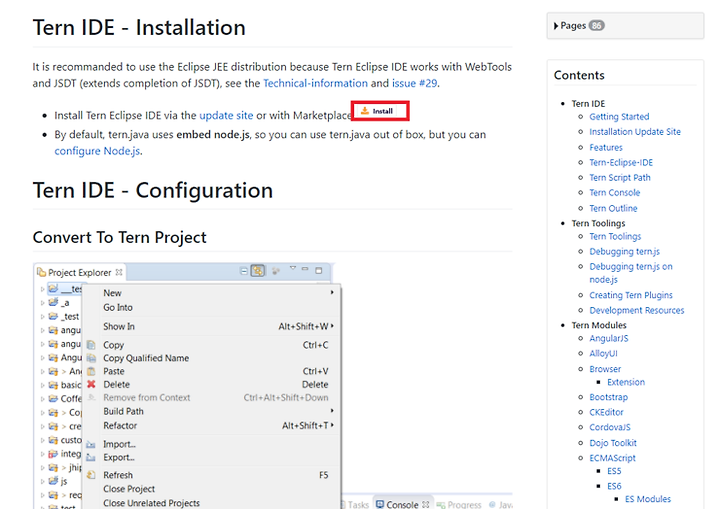Click the js project folder icon
The image size is (720, 509).
[53, 481]
